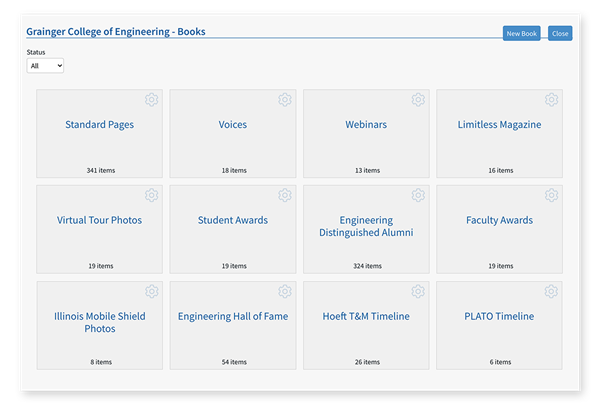The image size is (600, 405).
Task: Open settings gear for Standard Pages book
Action: click(x=152, y=100)
